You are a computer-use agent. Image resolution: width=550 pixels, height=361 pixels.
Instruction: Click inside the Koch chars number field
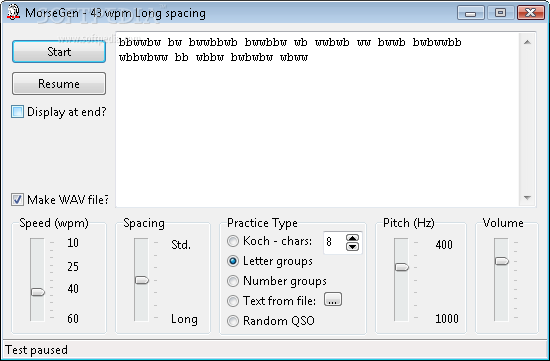334,242
